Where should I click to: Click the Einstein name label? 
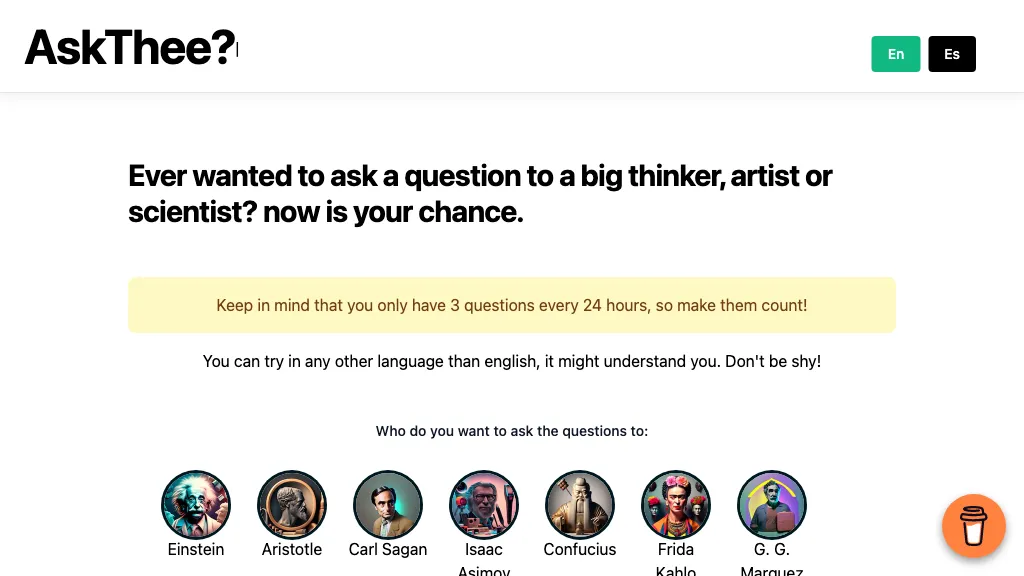[196, 550]
